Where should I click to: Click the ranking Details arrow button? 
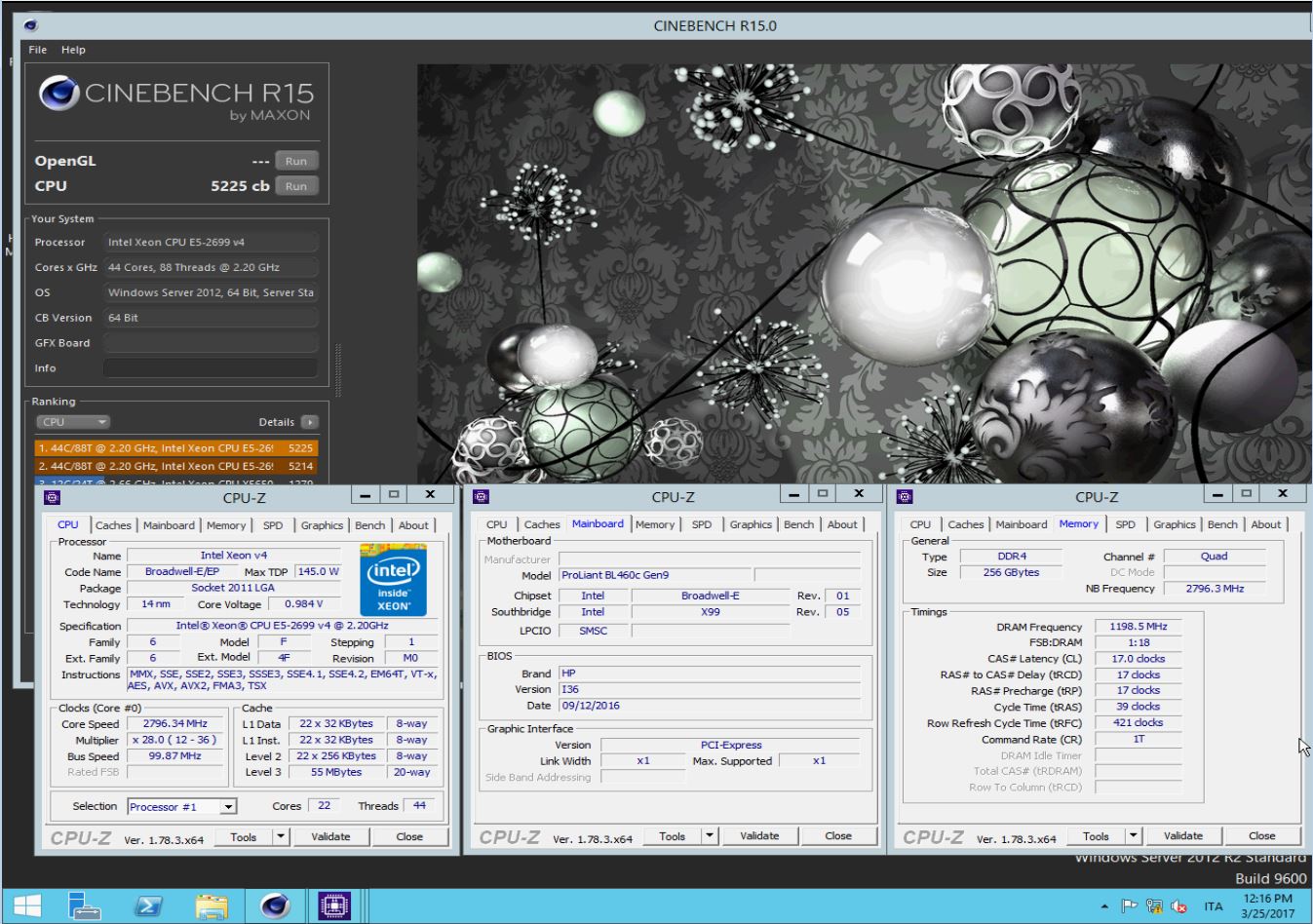coord(310,422)
